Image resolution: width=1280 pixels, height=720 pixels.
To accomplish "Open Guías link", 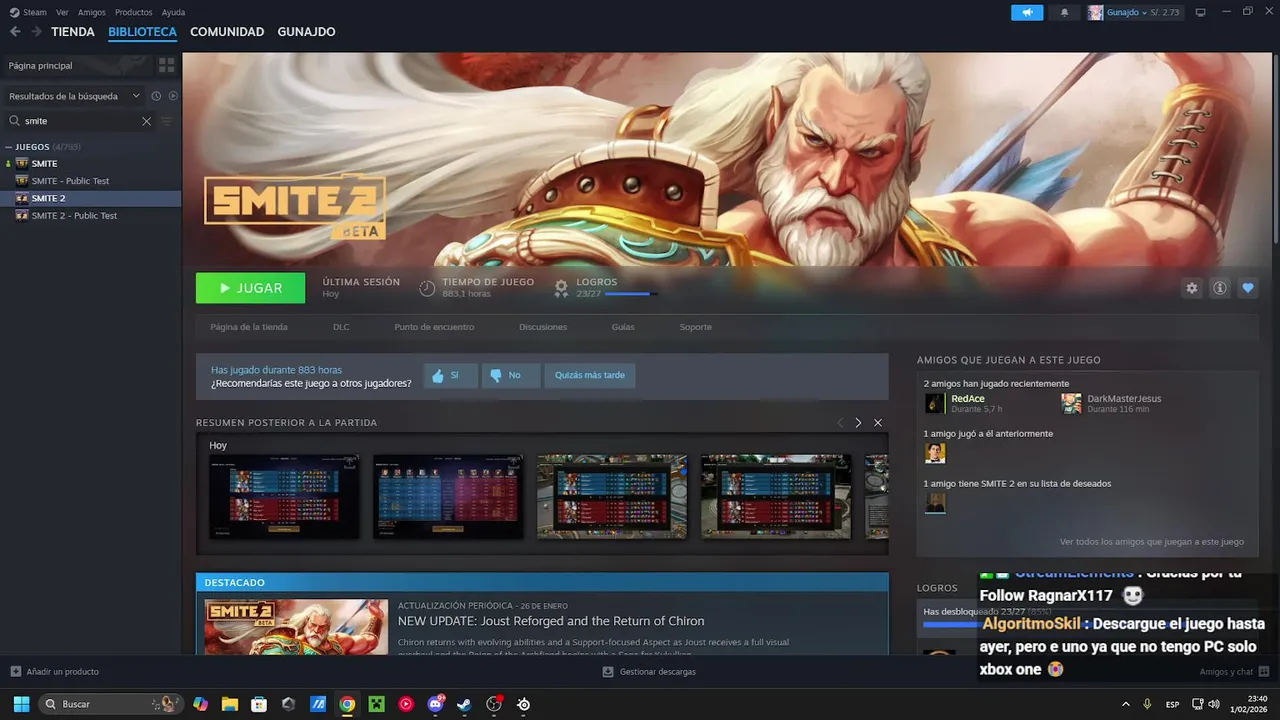I will 623,327.
